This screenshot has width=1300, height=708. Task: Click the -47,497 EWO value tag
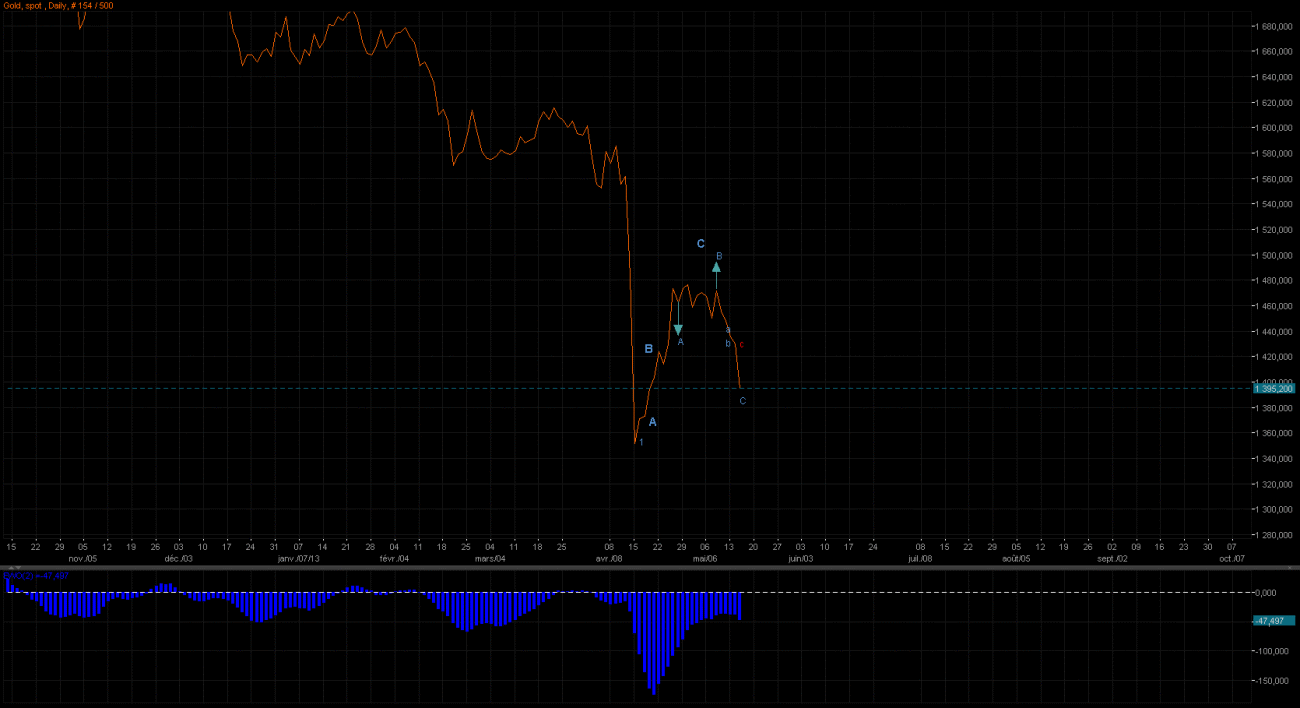pyautogui.click(x=1273, y=621)
